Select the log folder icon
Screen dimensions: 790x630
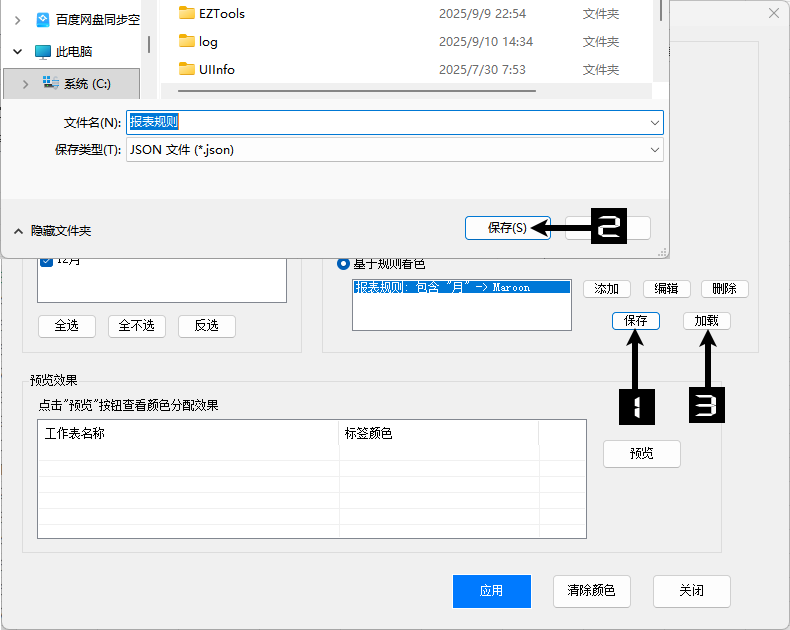pos(187,41)
